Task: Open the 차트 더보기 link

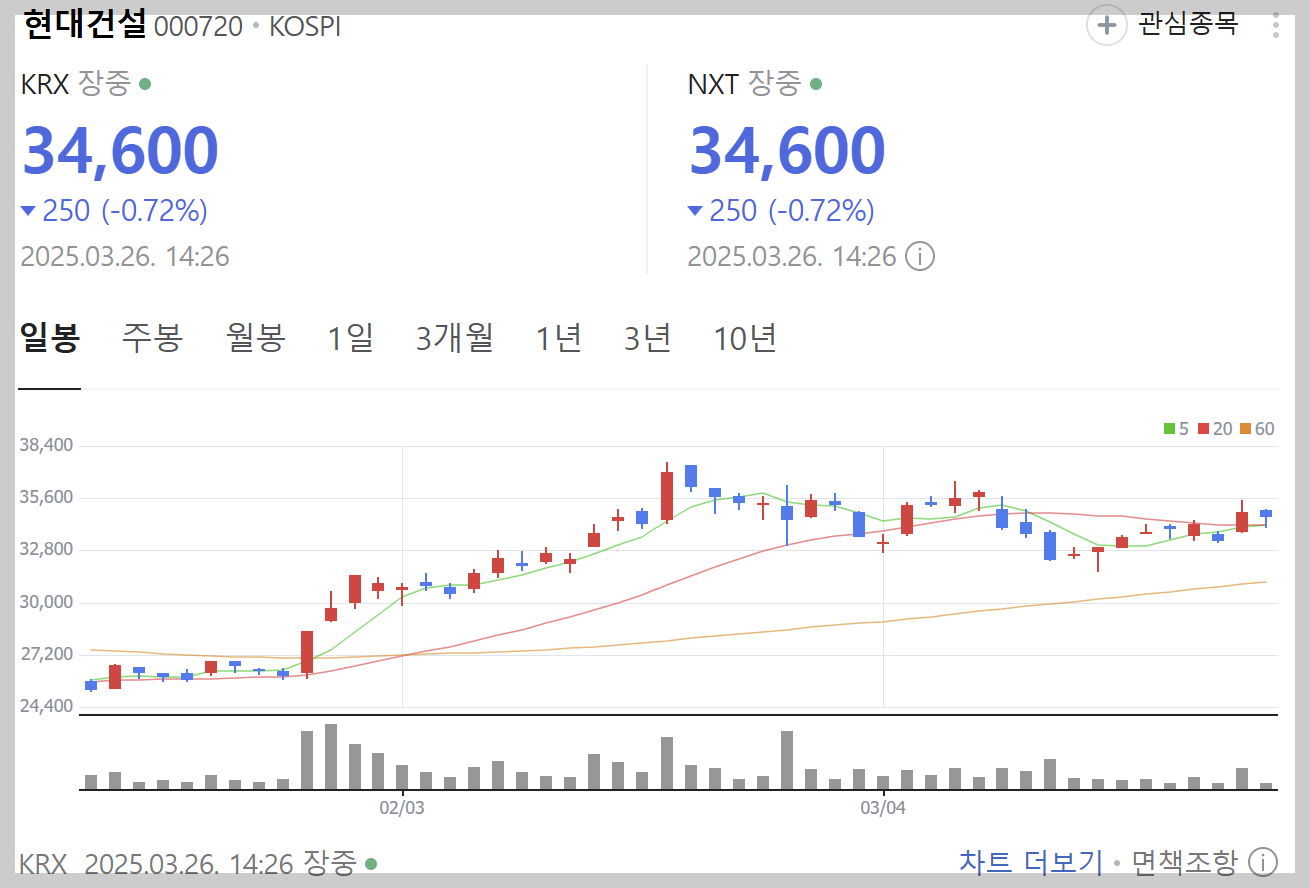Action: pyautogui.click(x=1030, y=862)
